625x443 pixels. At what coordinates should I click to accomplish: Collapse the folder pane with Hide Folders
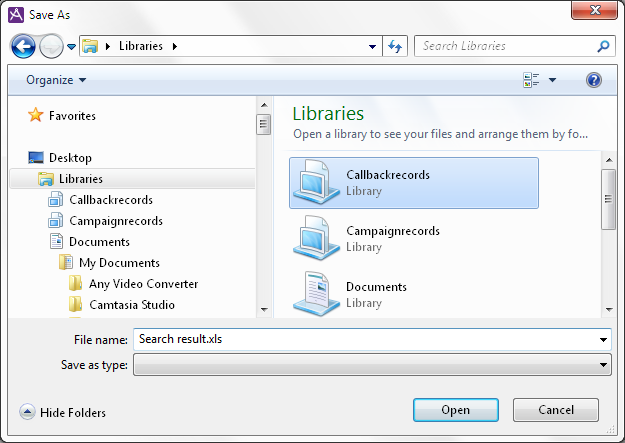(x=62, y=412)
